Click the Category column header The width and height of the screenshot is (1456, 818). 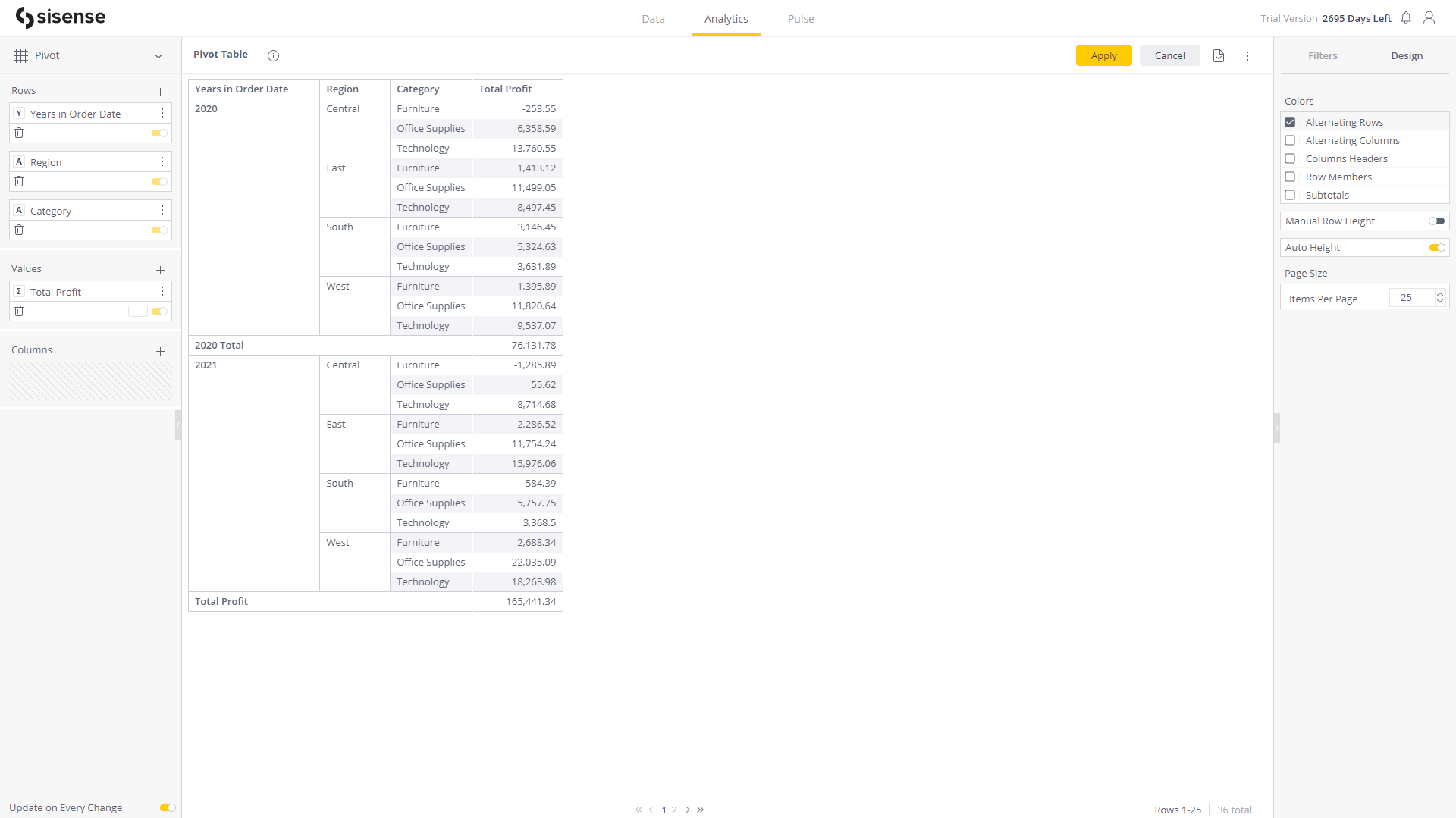(431, 89)
